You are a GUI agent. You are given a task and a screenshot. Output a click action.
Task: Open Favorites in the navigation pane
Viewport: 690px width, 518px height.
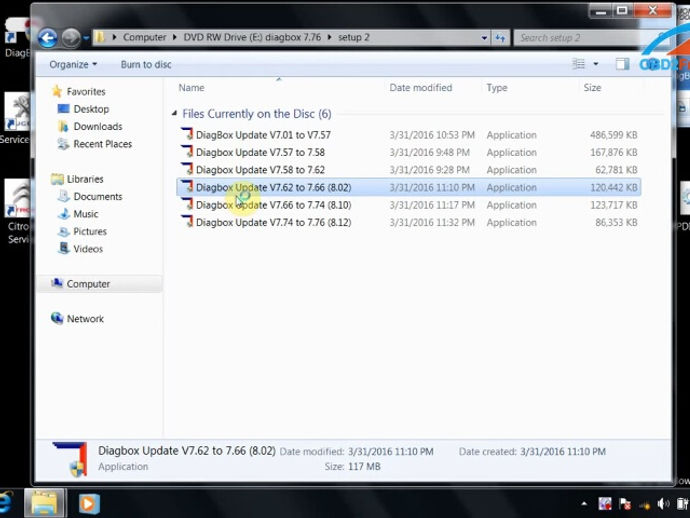click(x=86, y=92)
